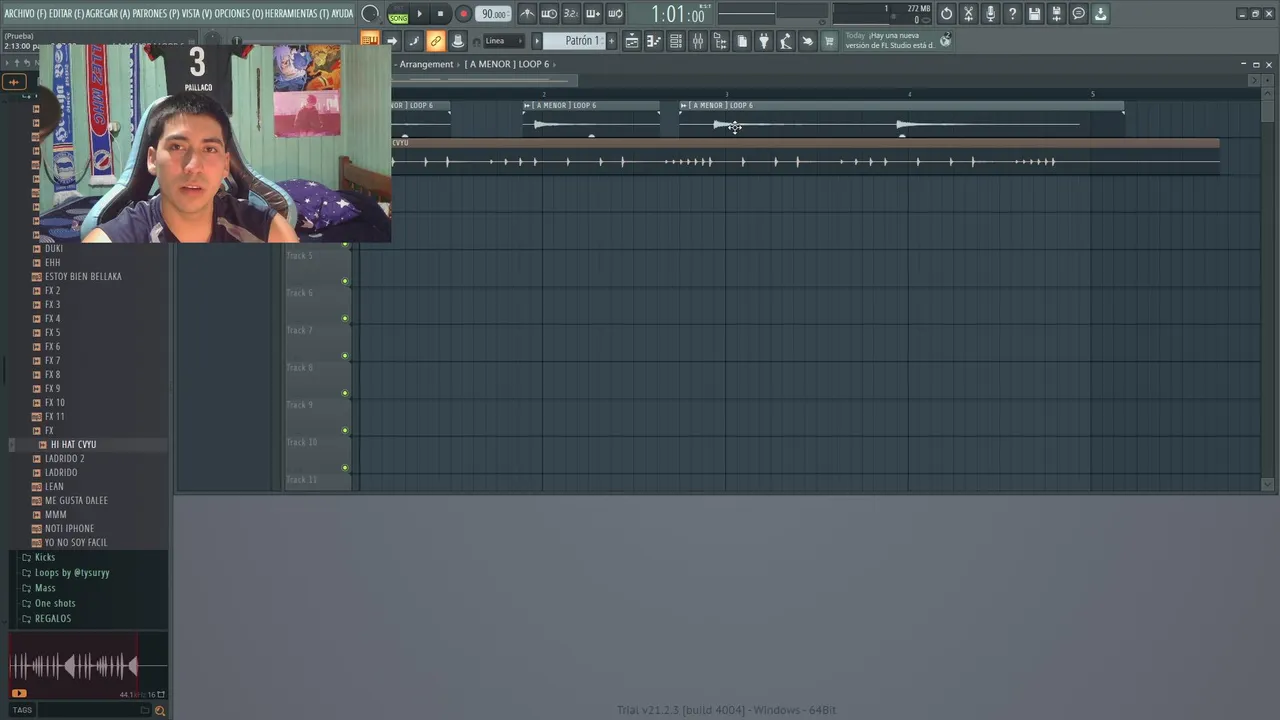The image size is (1280, 720).
Task: Select NOTI IPHONE sample in browser
Action: point(69,528)
